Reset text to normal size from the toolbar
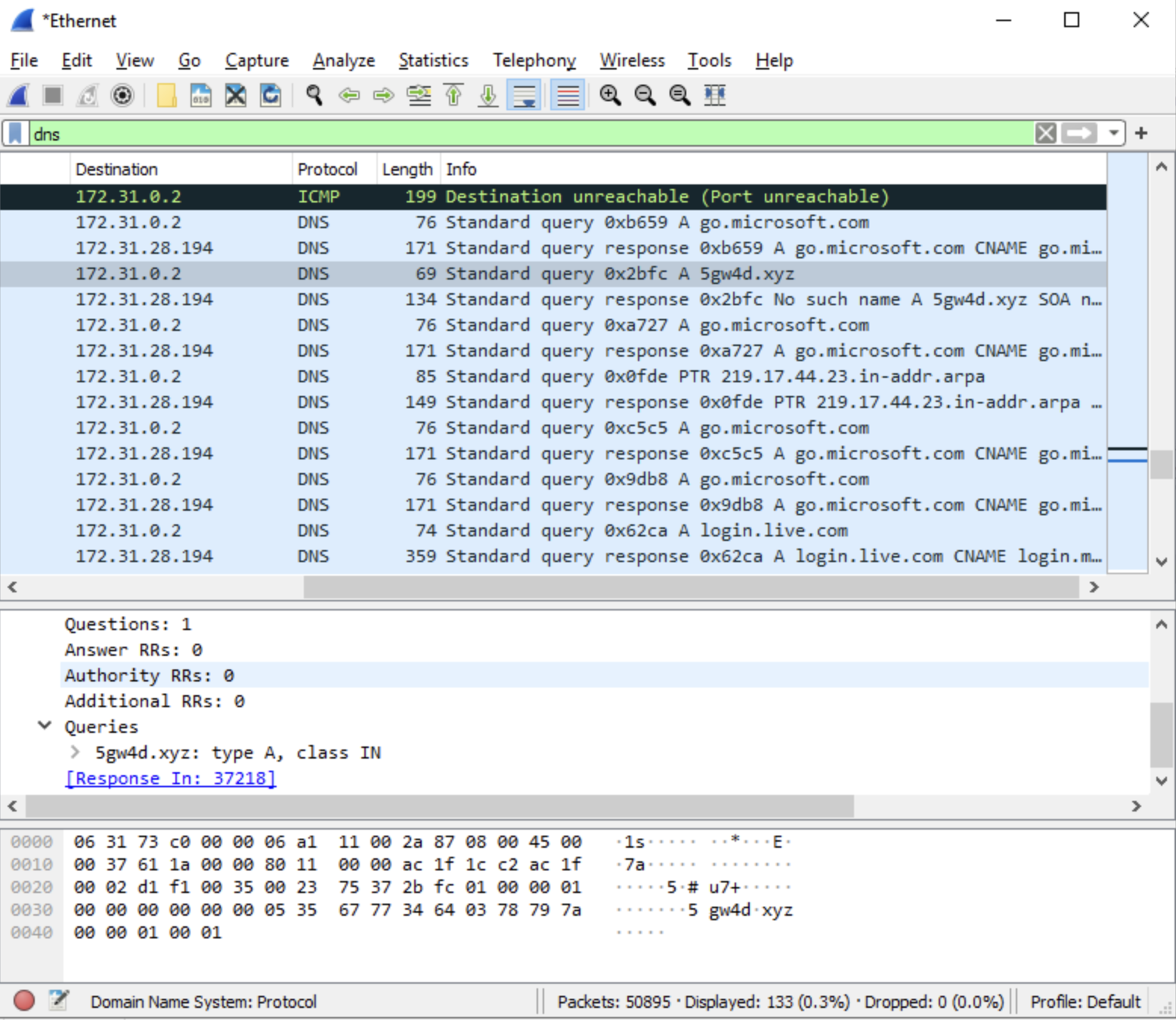The width and height of the screenshot is (1176, 1020). click(x=680, y=95)
